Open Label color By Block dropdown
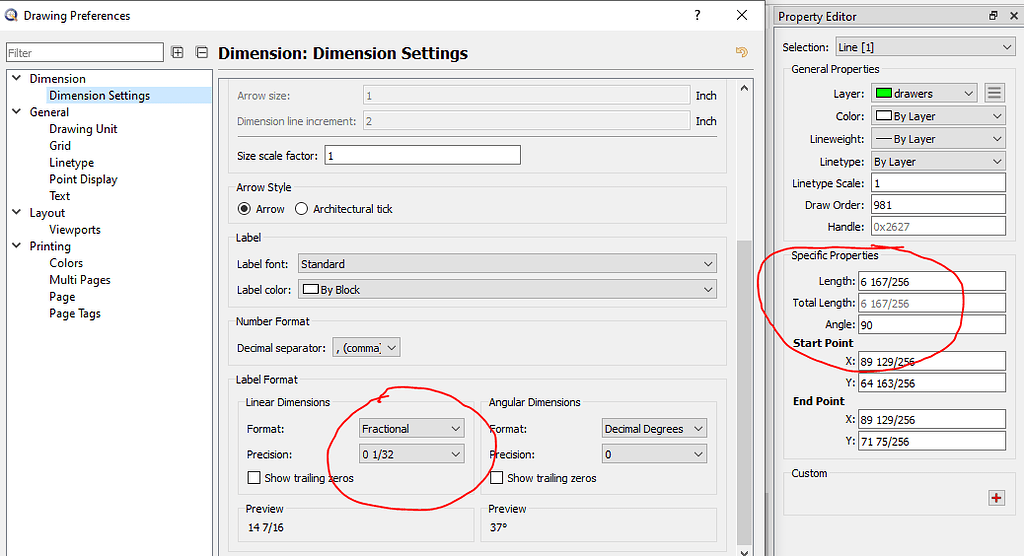Viewport: 1024px width, 556px height. tap(507, 289)
